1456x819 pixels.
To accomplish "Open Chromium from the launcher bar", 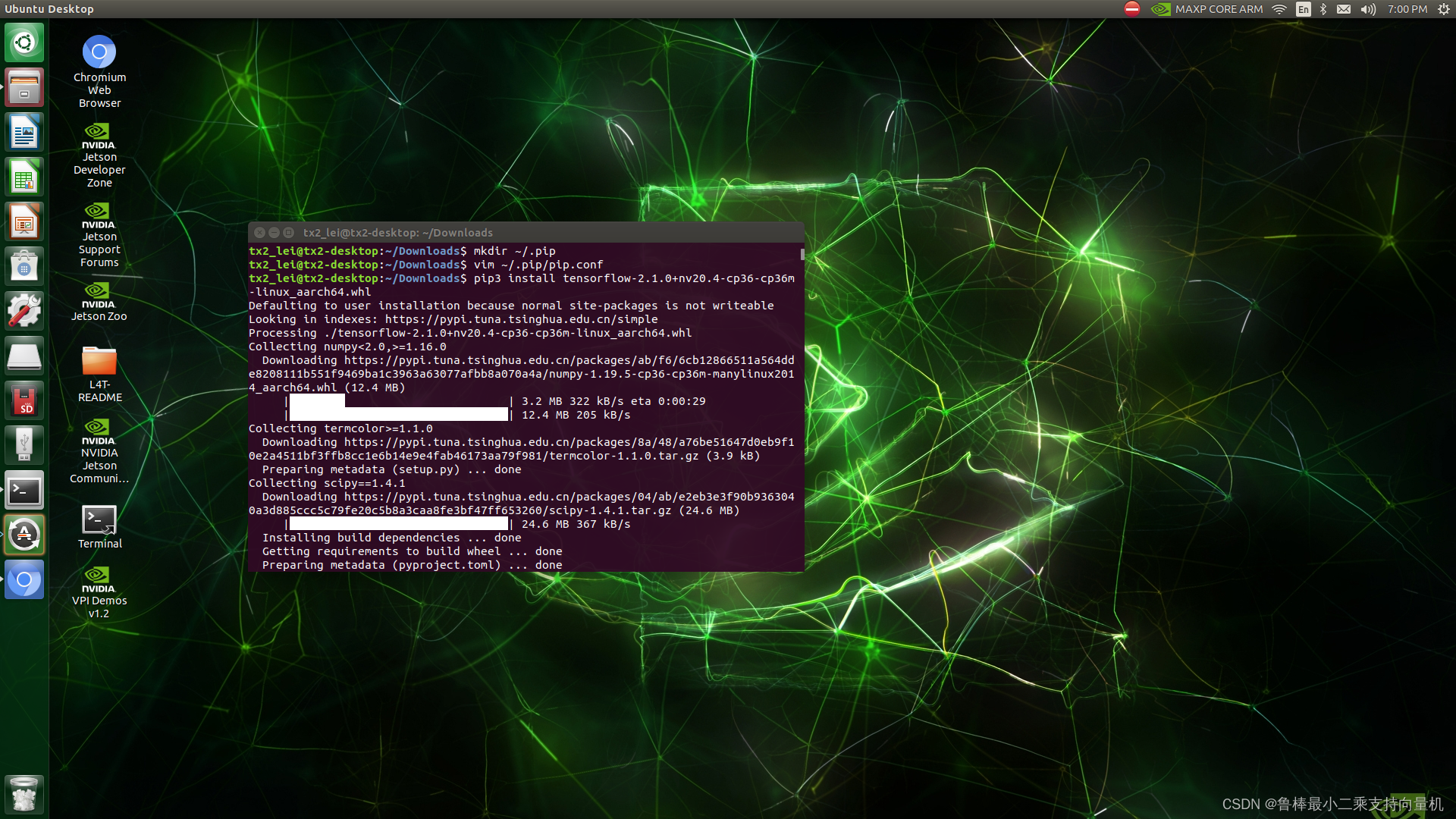I will [24, 579].
